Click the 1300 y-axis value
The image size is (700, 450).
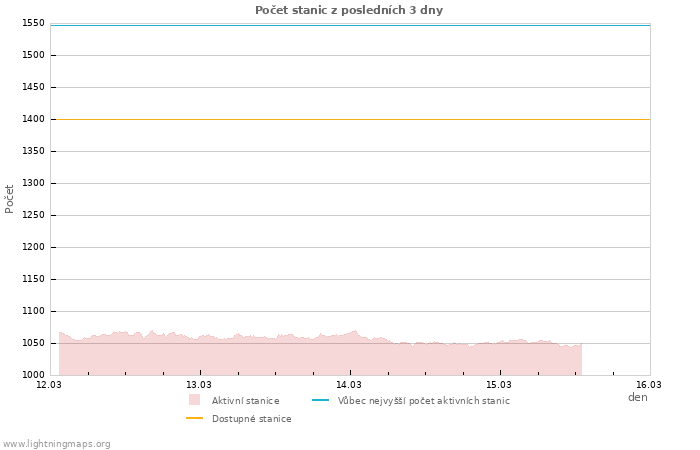pos(33,183)
